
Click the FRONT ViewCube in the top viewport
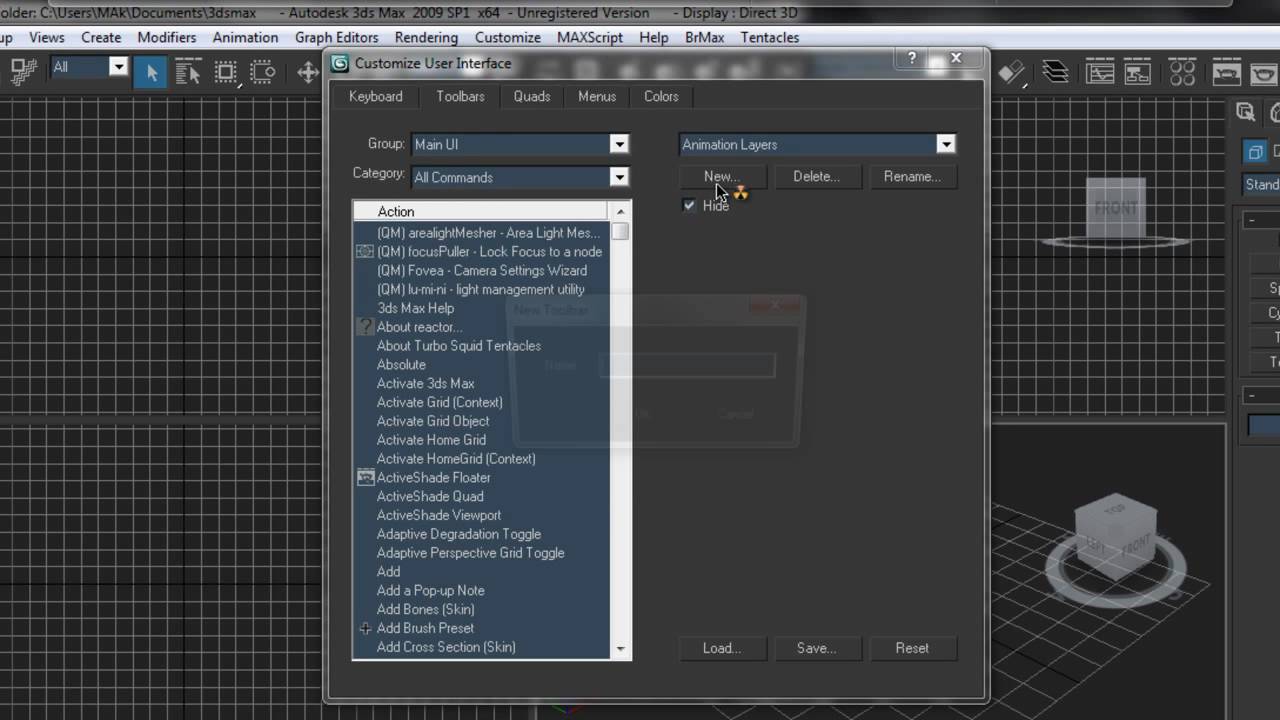[1117, 209]
